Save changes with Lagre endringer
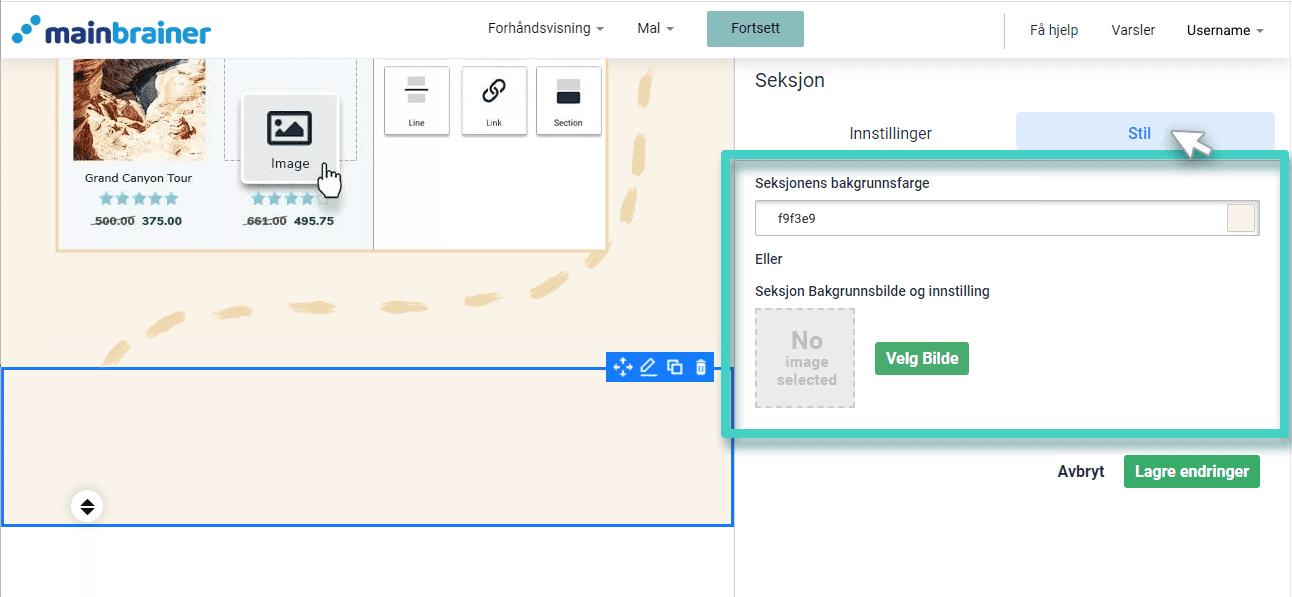The width and height of the screenshot is (1292, 597). (x=1191, y=471)
